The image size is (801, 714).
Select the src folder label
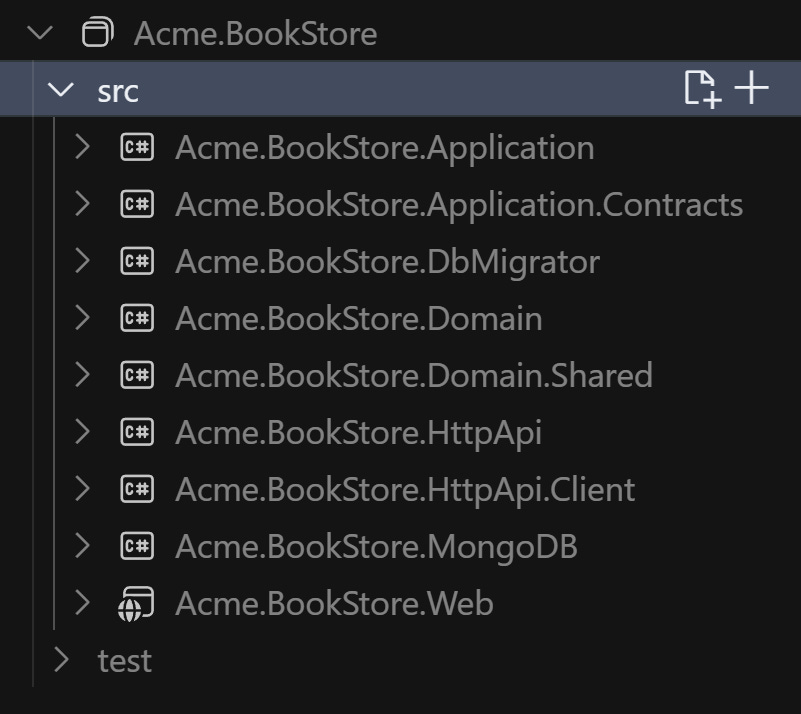click(118, 92)
